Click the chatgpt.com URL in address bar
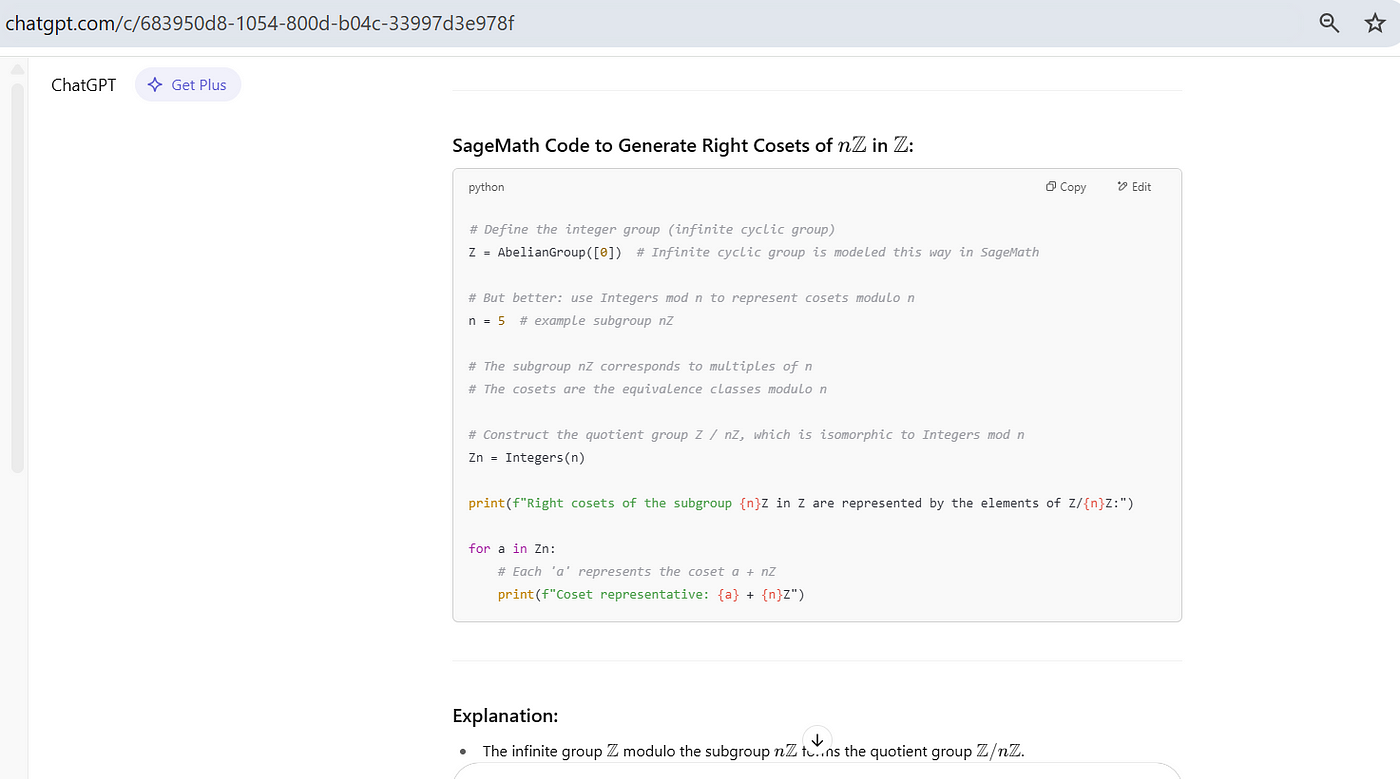Screen dimensions: 1400x779 [260, 22]
